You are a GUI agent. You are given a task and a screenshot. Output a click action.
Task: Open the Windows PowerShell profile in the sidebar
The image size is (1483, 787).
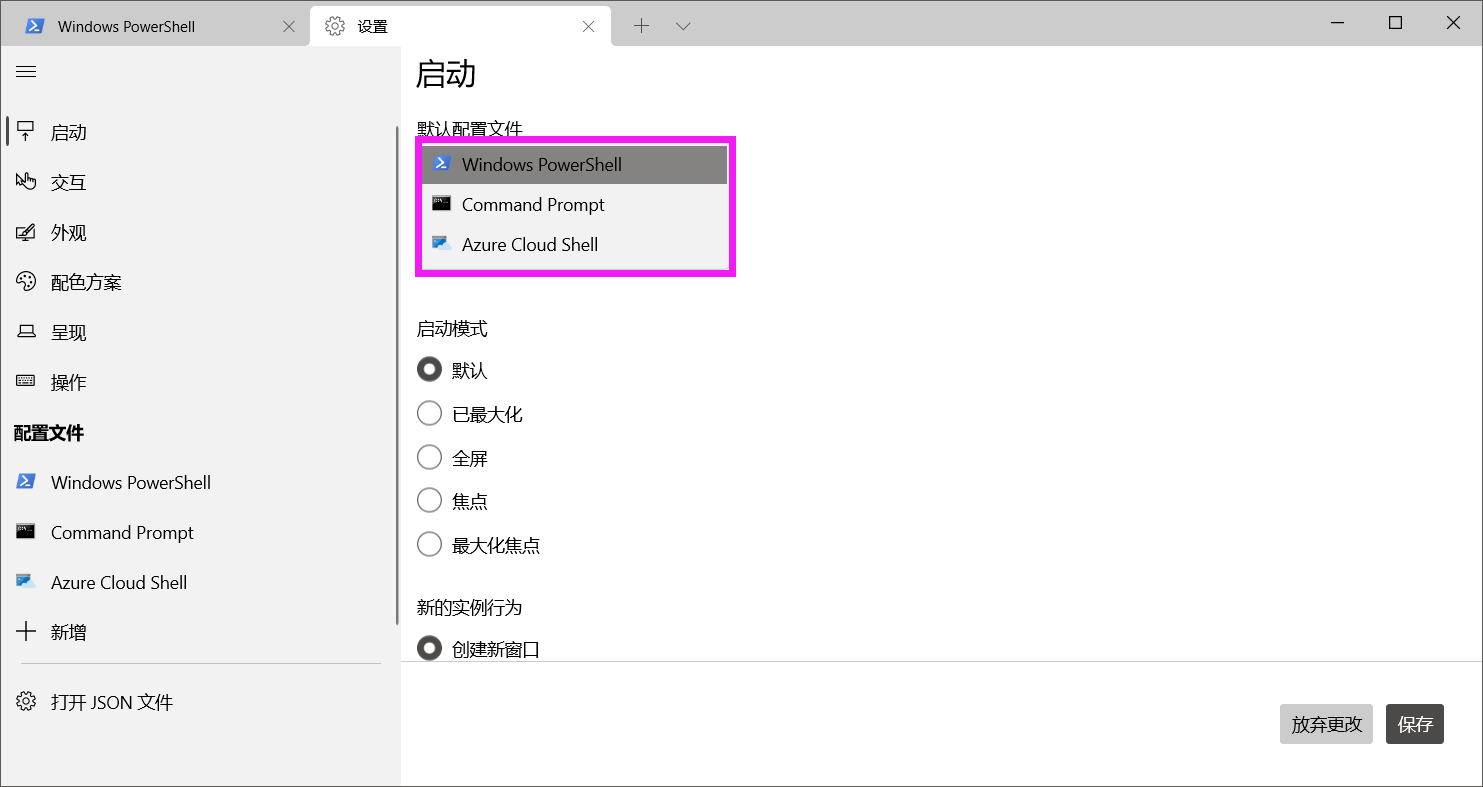[200, 482]
